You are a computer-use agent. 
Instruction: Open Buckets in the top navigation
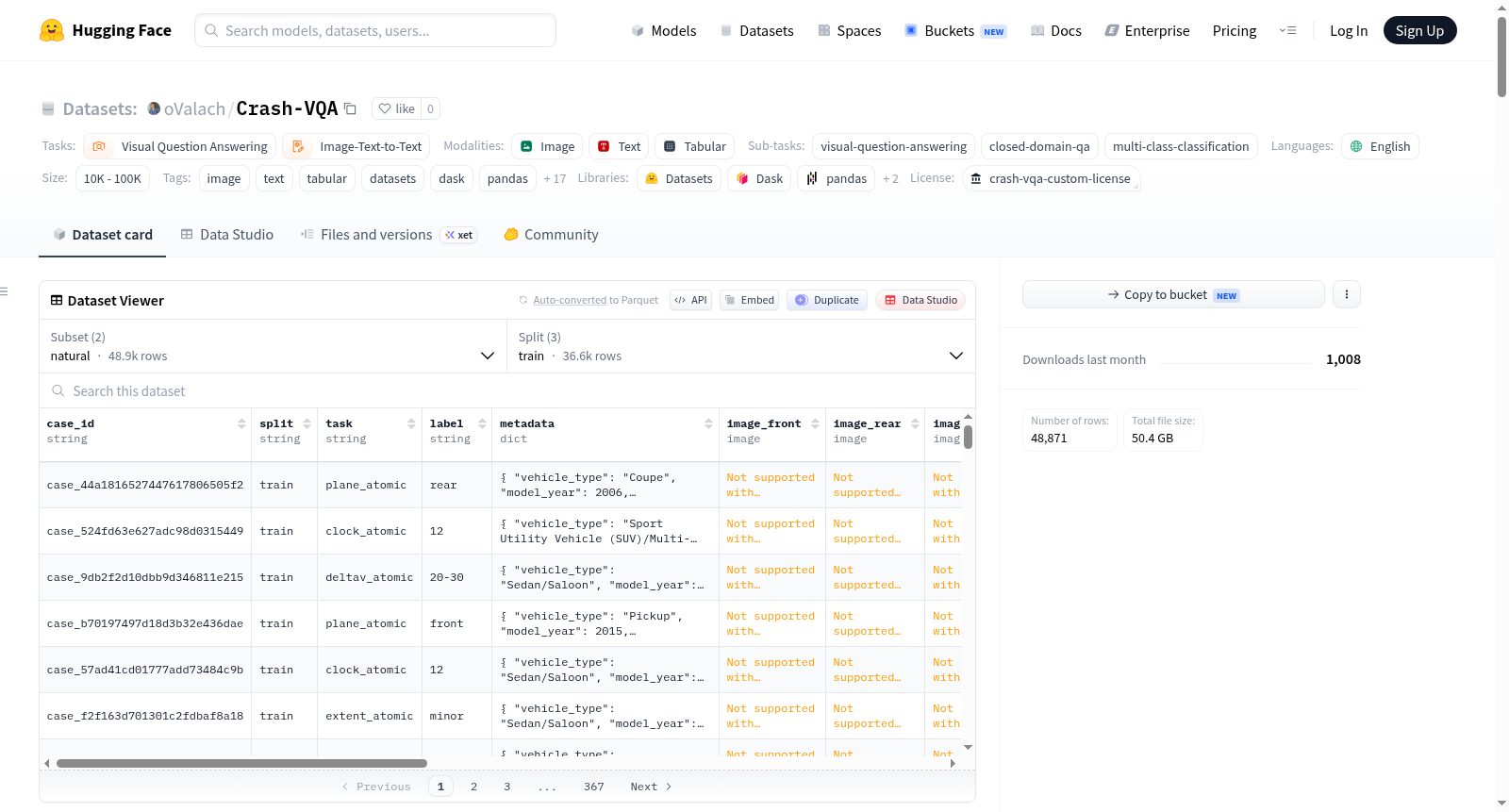tap(955, 30)
